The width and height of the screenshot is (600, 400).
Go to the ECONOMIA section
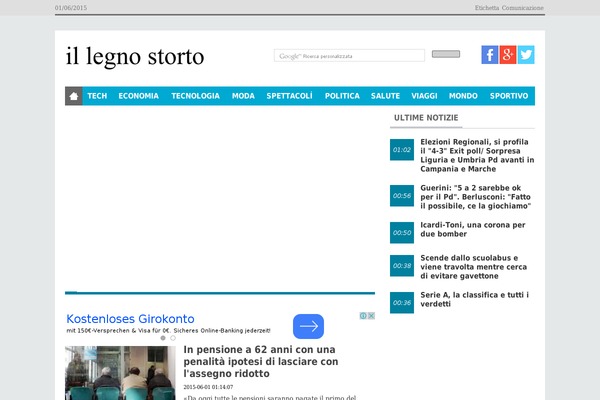pos(138,96)
